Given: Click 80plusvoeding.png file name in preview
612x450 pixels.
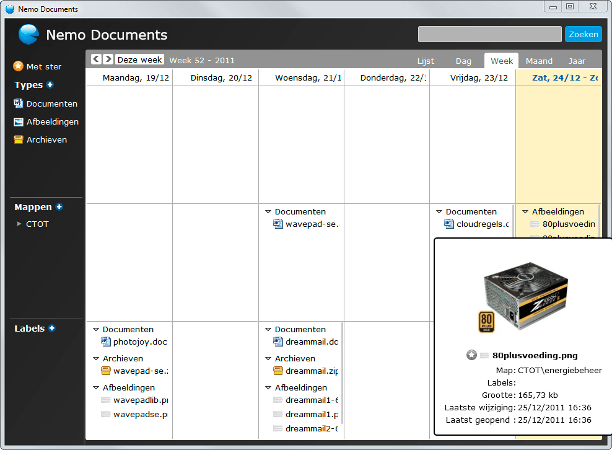Looking at the screenshot, I should click(535, 355).
